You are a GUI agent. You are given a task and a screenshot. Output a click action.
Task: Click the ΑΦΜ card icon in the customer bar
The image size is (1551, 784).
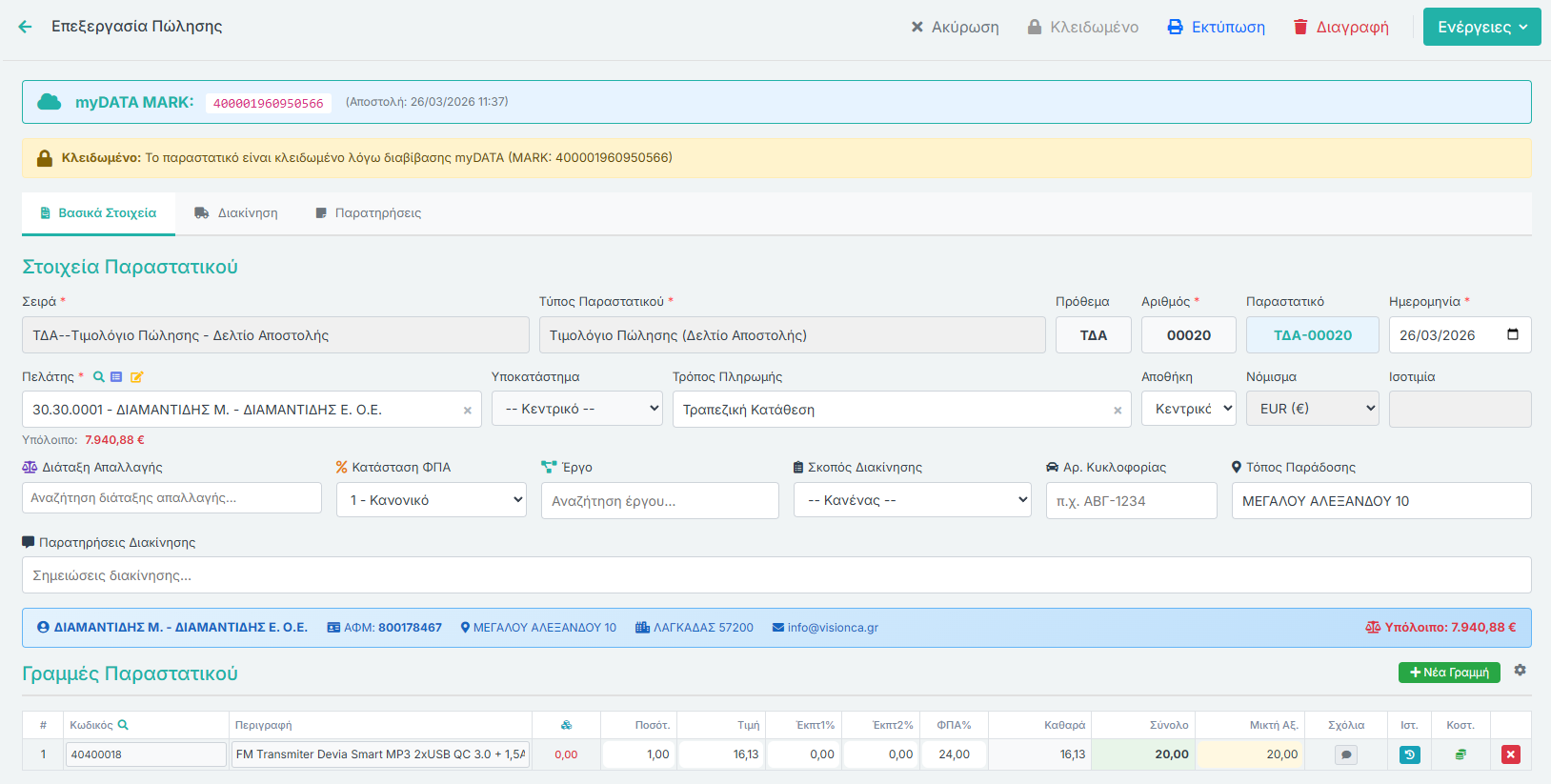[x=333, y=628]
